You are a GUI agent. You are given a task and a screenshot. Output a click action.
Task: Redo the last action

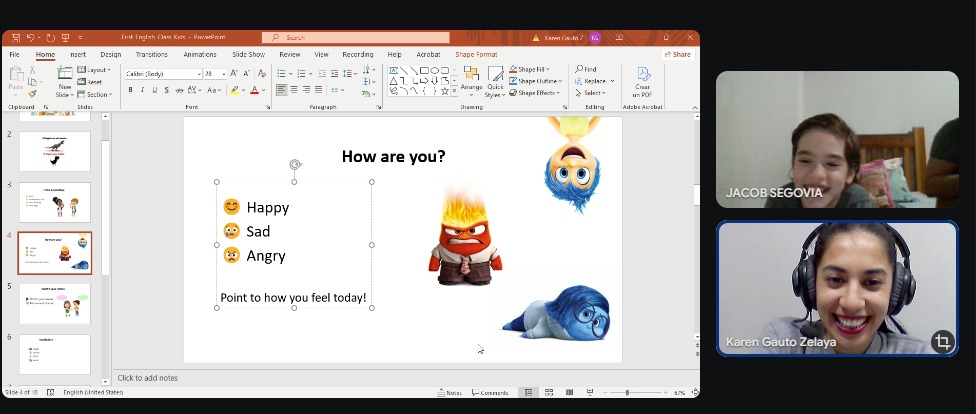click(x=50, y=38)
